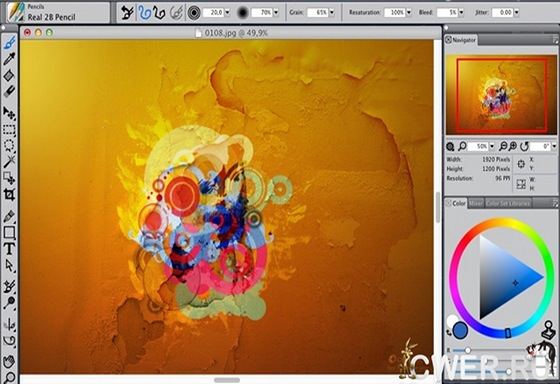Click the blue main color swatch
This screenshot has height=384, width=560.
(x=460, y=330)
